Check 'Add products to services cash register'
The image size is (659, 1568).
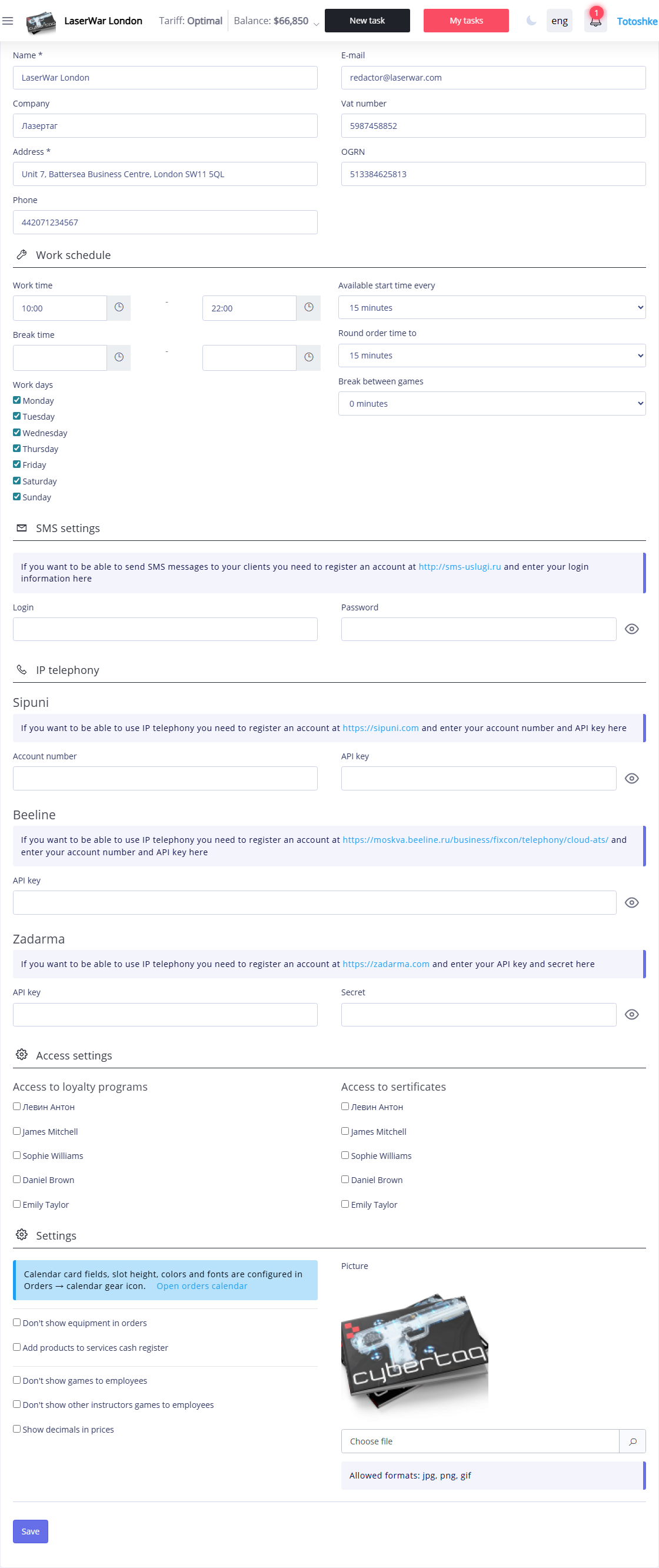point(17,1347)
